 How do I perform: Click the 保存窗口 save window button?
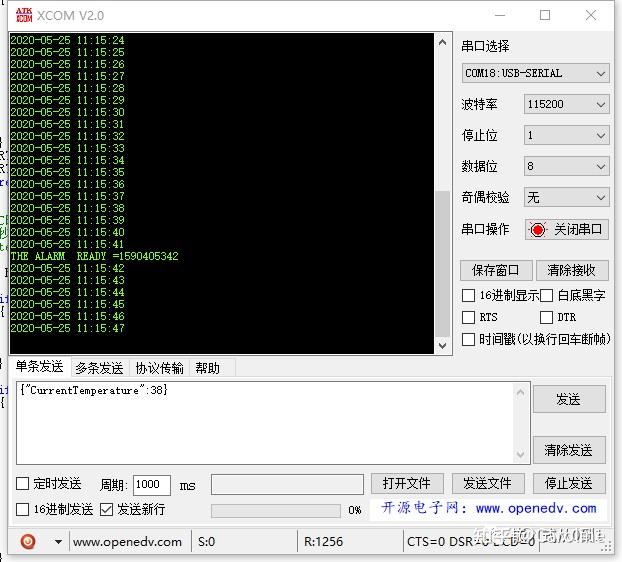496,270
